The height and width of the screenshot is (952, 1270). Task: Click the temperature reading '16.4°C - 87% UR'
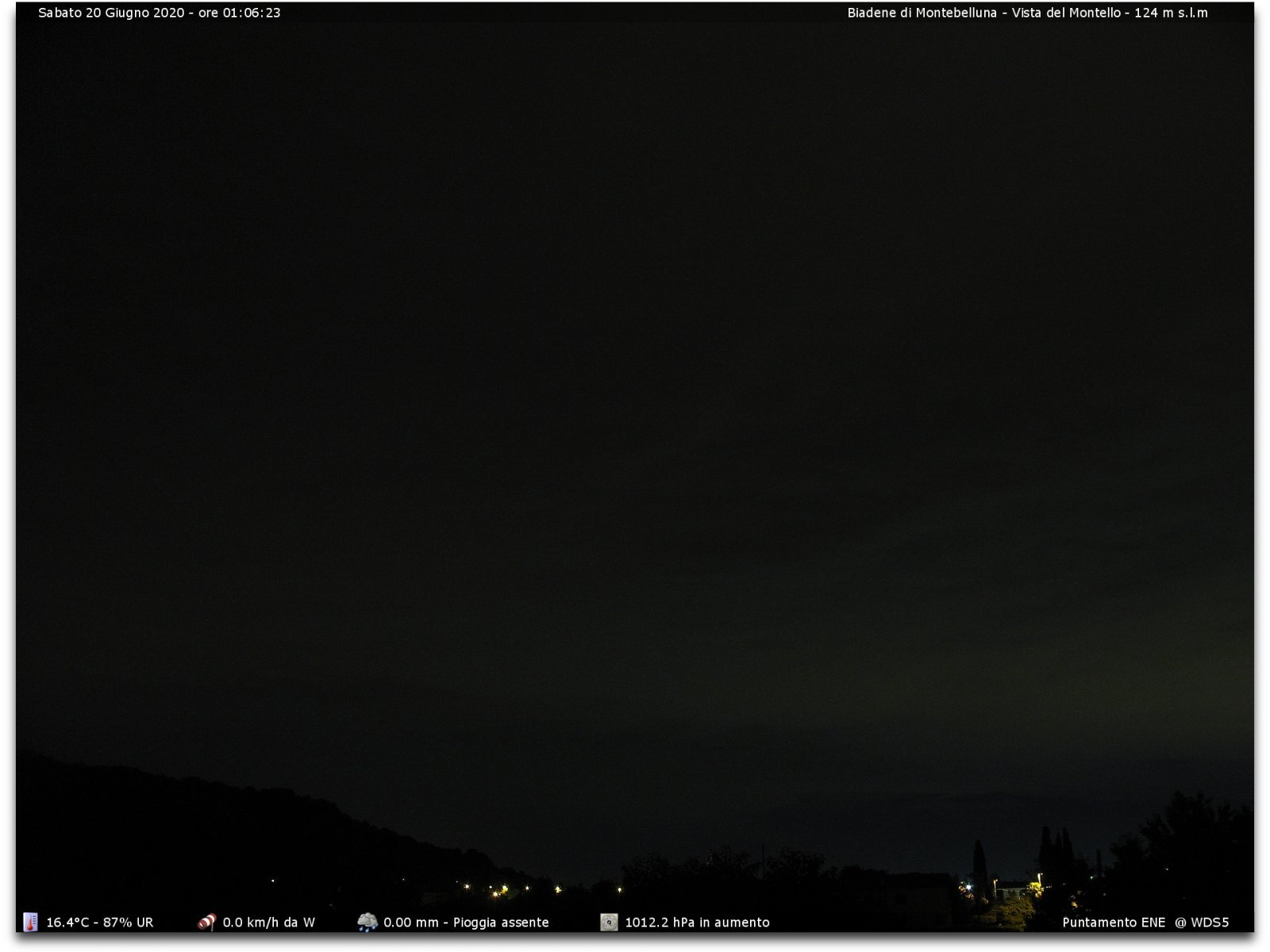coord(100,923)
